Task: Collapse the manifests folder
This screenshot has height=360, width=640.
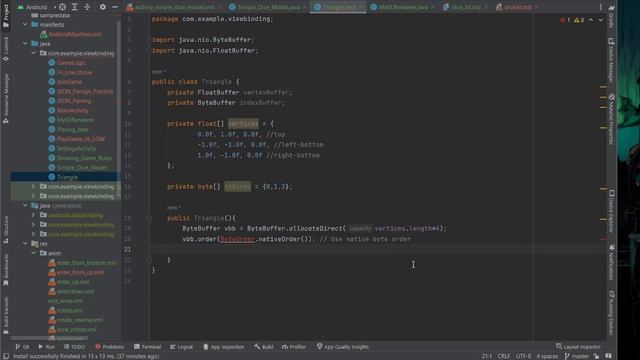Action: (x=25, y=24)
